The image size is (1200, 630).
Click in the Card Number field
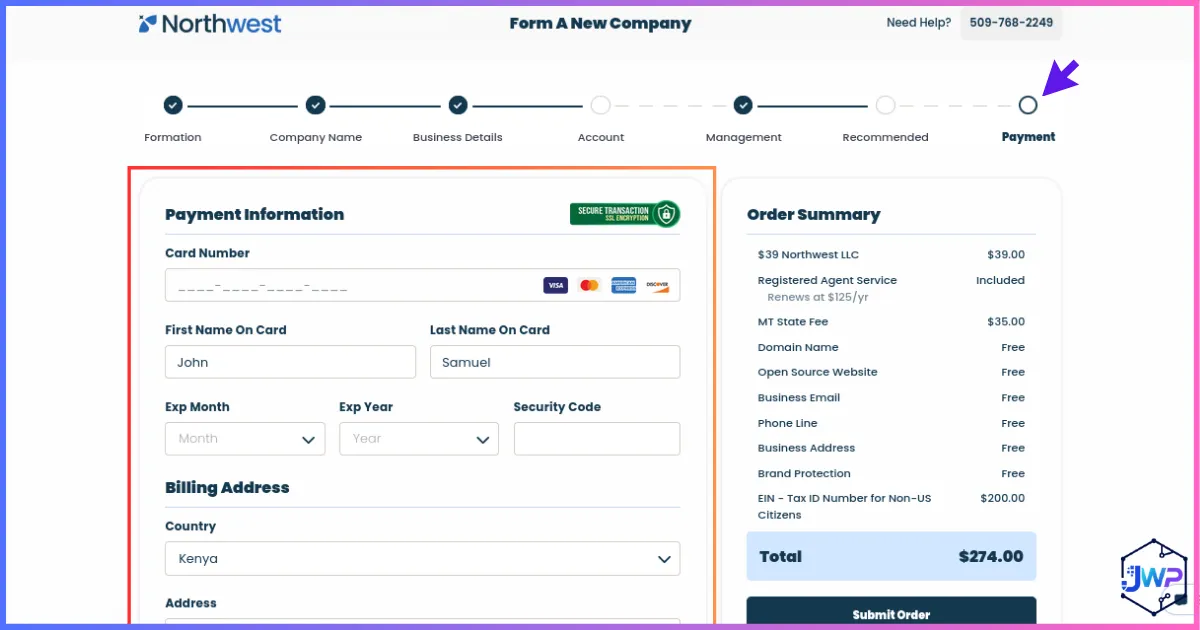point(422,285)
